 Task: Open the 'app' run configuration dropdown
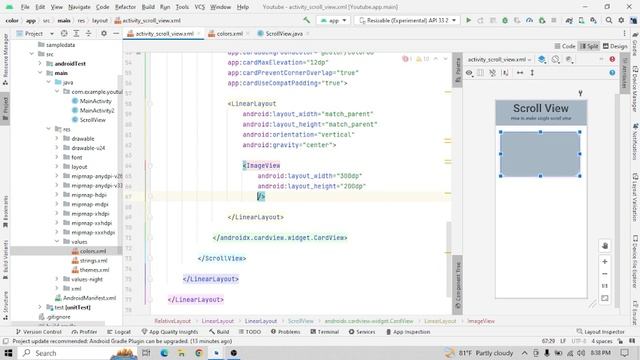point(333,20)
